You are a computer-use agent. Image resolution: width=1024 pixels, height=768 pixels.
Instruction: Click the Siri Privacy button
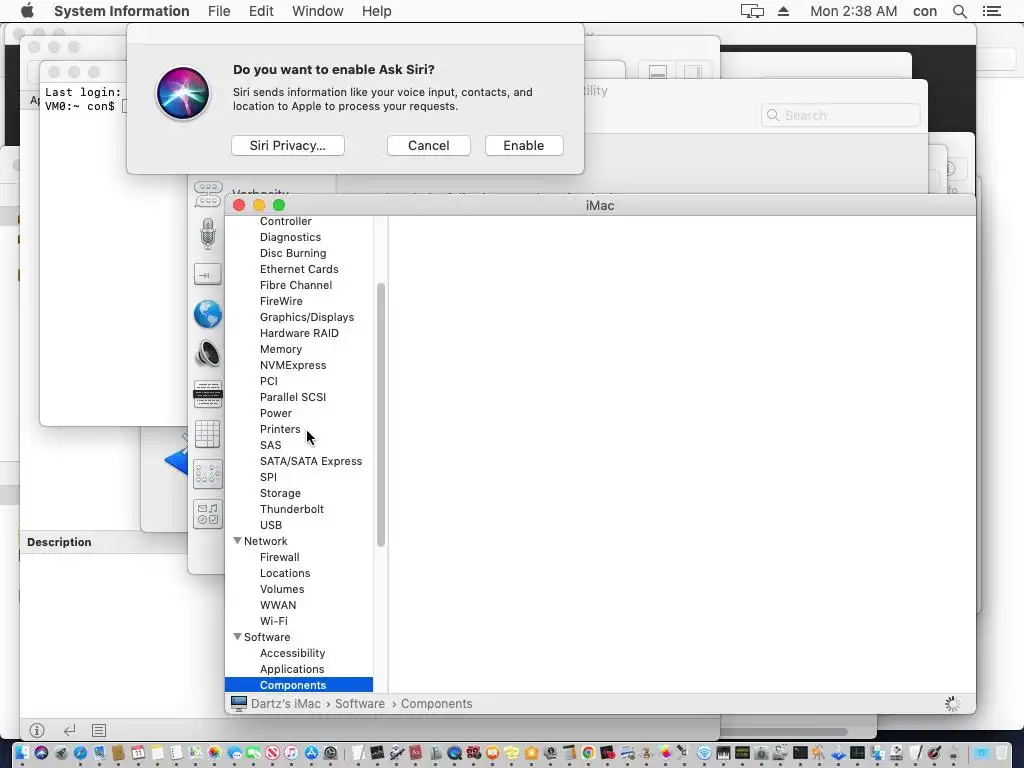pyautogui.click(x=287, y=146)
